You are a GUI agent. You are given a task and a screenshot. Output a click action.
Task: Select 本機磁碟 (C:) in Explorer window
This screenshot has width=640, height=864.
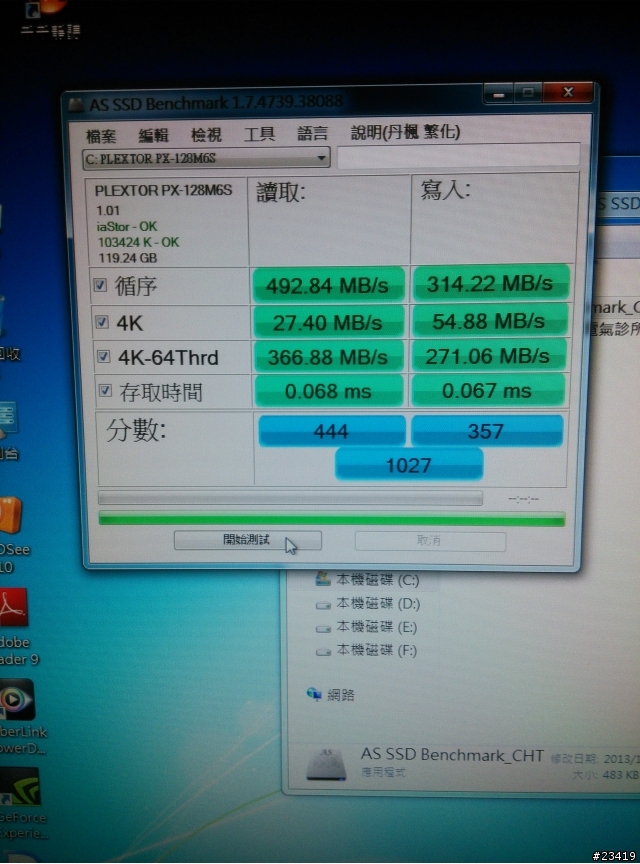tap(378, 580)
